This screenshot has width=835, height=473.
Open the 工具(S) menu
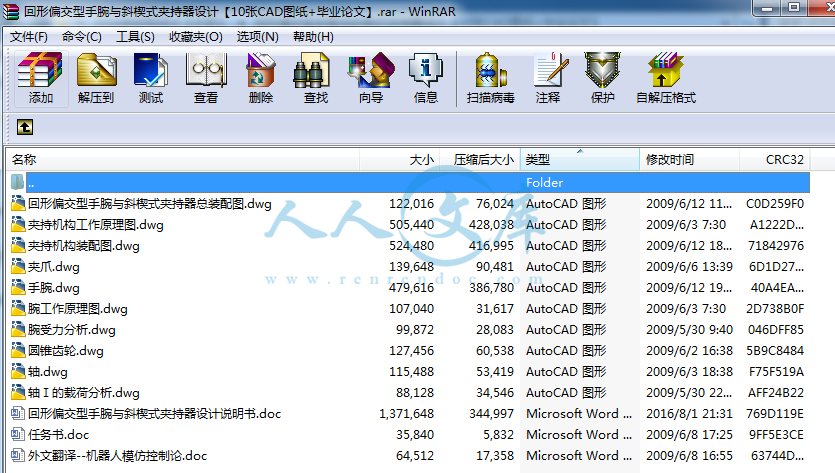point(135,37)
